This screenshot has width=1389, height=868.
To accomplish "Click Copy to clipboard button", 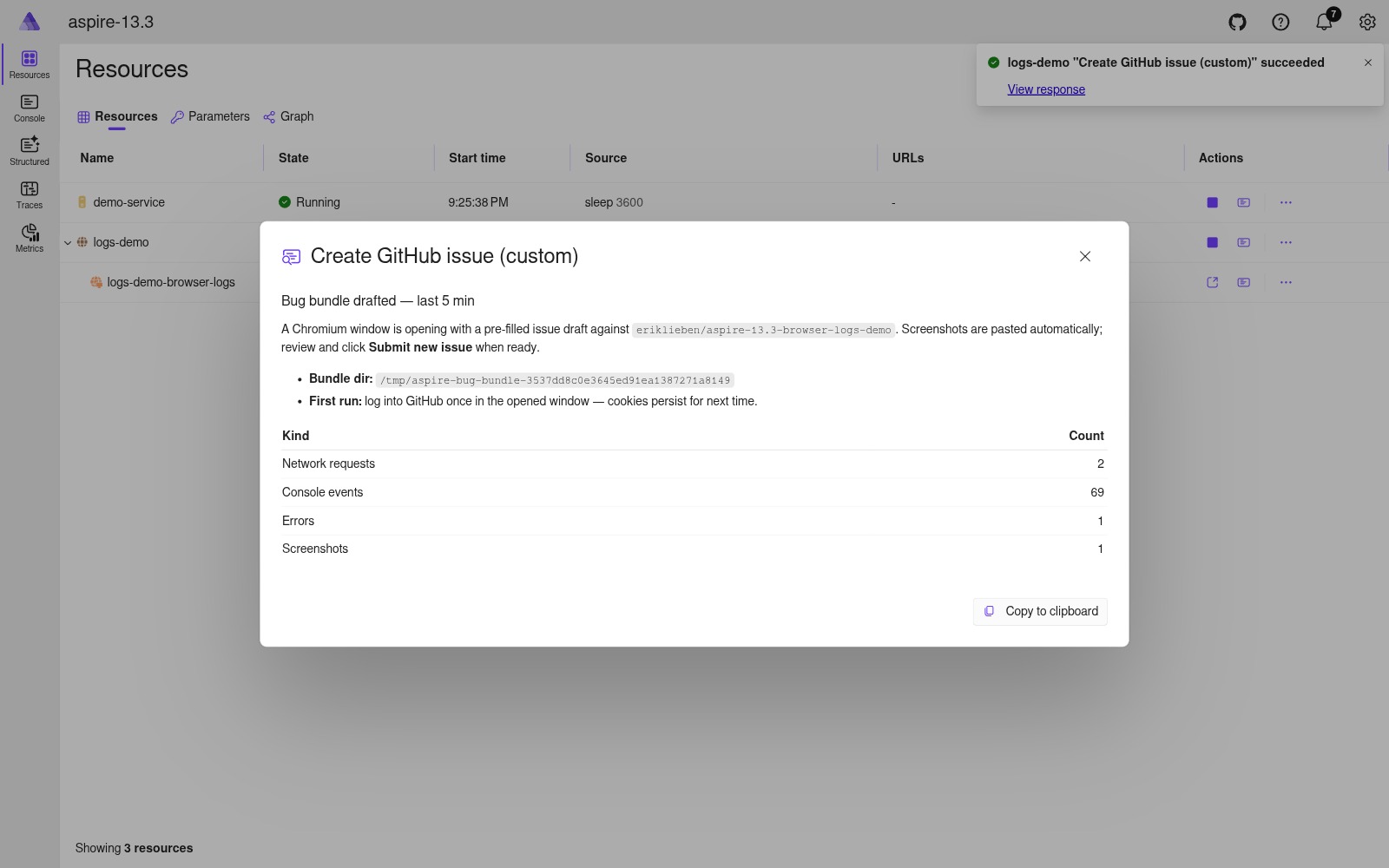I will tap(1040, 611).
